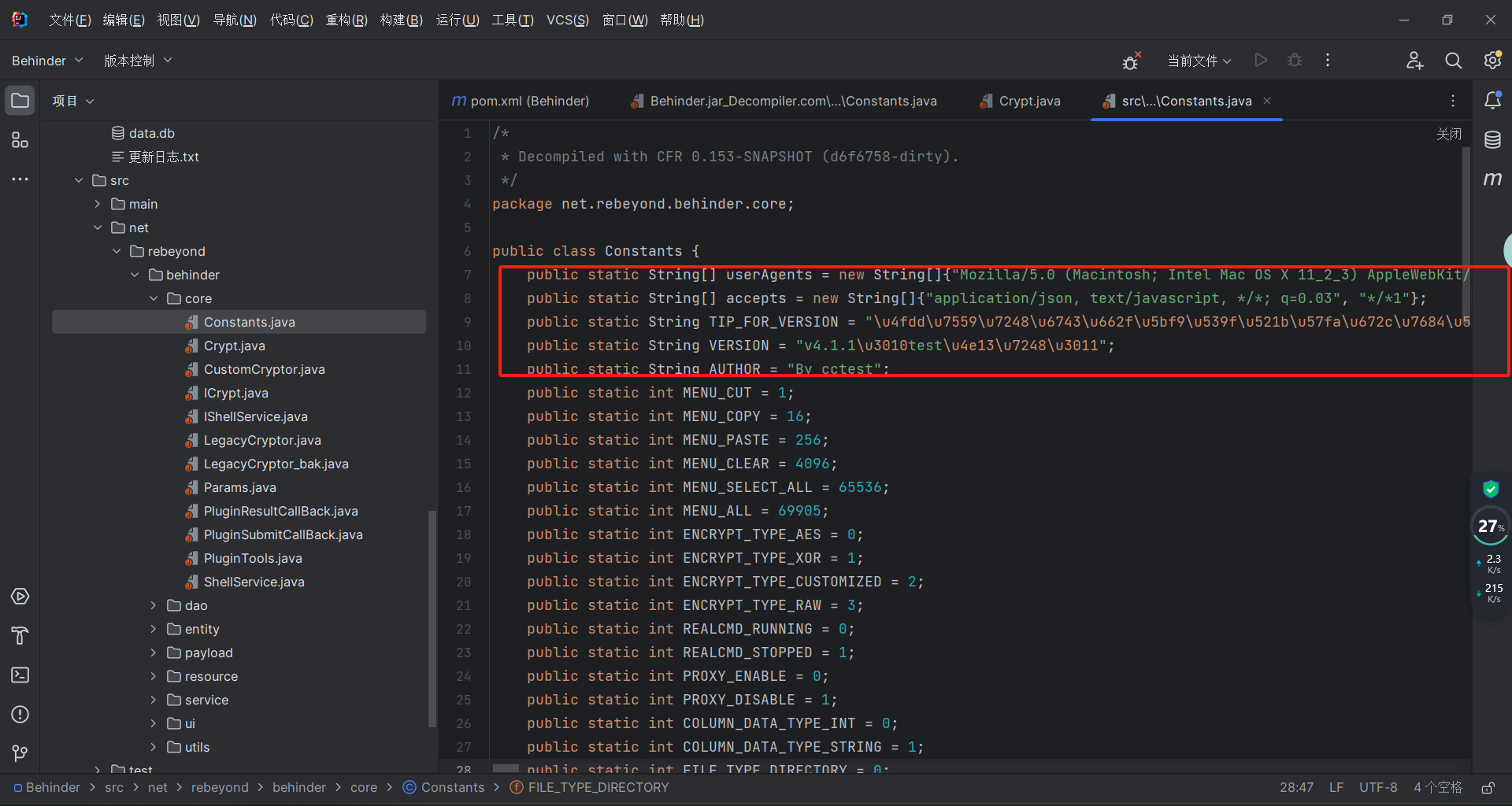Viewport: 1512px width, 806px height.
Task: Click the LF line separator widget
Action: (x=1336, y=787)
